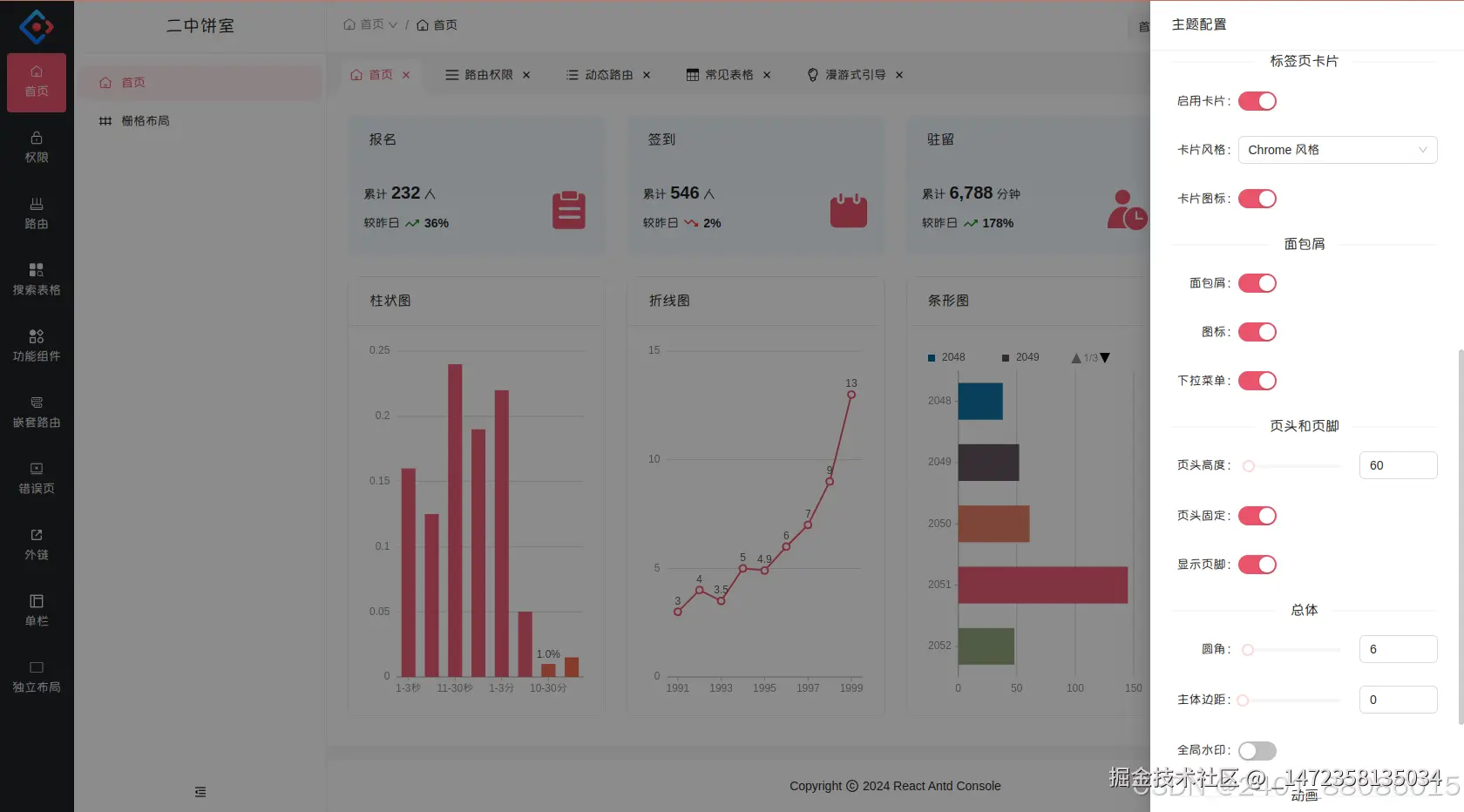Enable the 全局水印 switch
The height and width of the screenshot is (812, 1464).
pyautogui.click(x=1257, y=751)
